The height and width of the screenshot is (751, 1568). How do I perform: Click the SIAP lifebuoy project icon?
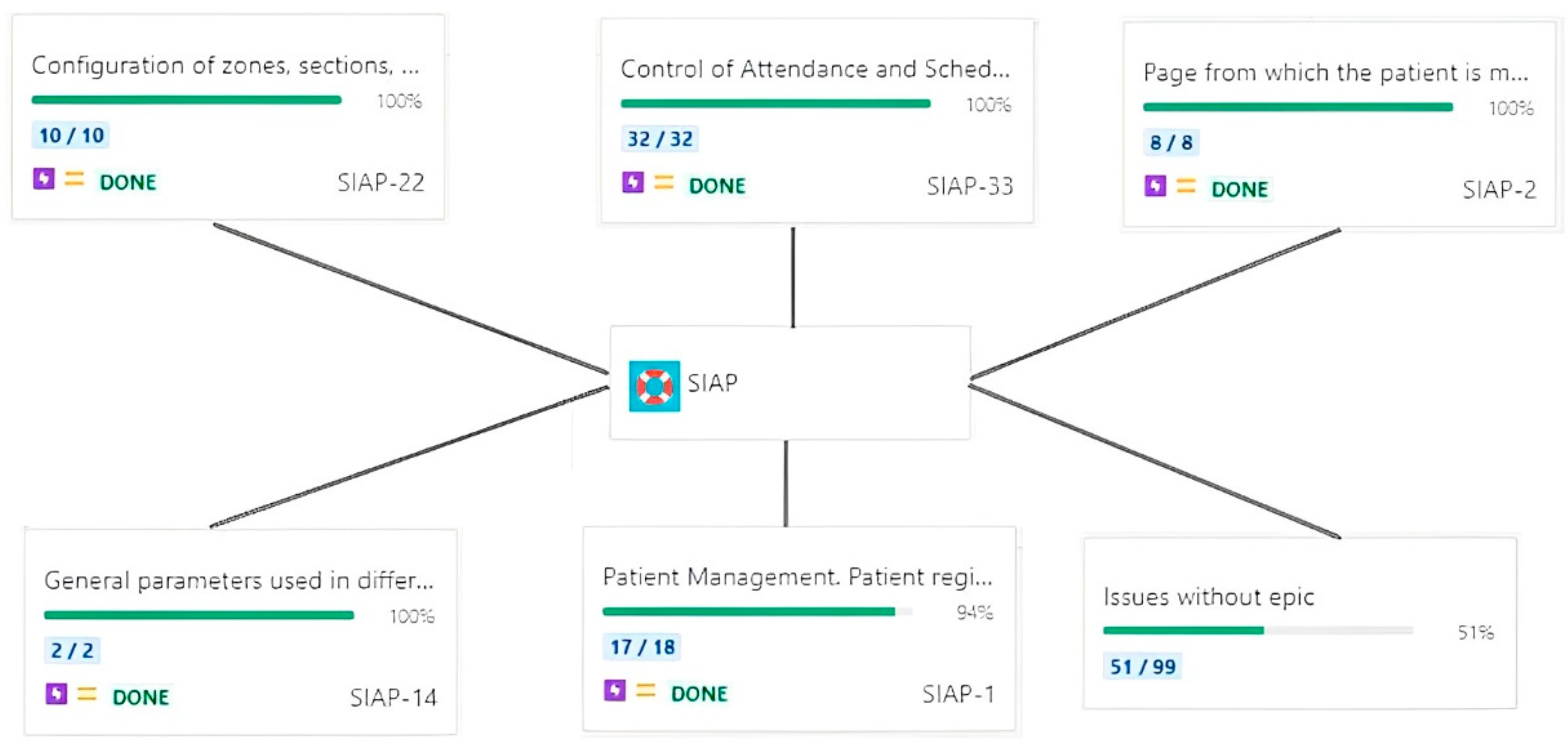point(654,386)
